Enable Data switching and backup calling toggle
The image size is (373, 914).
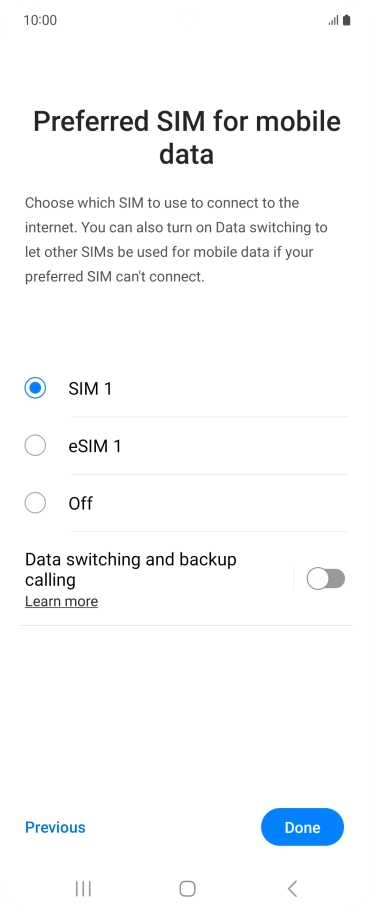click(326, 579)
